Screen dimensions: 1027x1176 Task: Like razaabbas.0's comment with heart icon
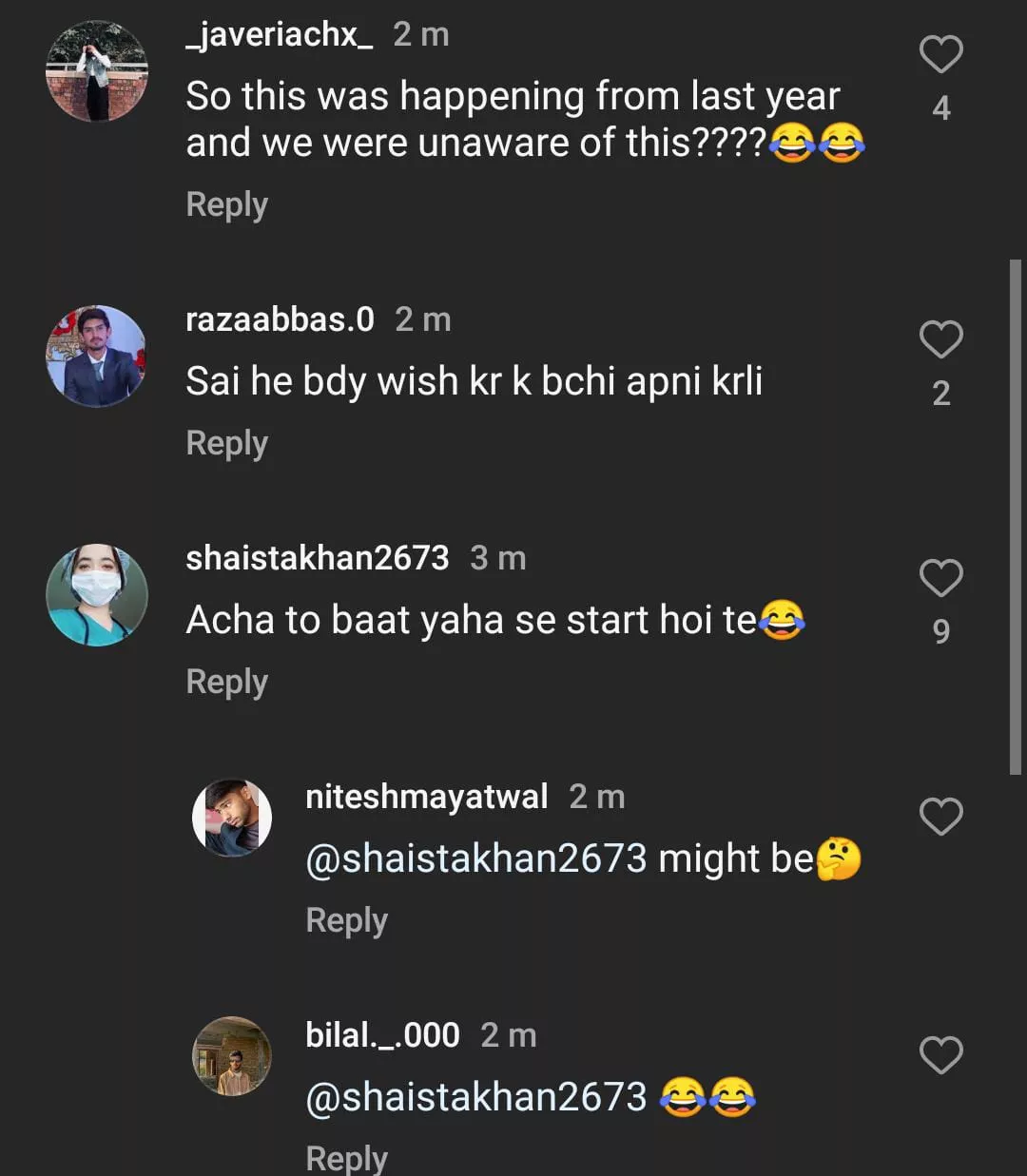click(940, 339)
